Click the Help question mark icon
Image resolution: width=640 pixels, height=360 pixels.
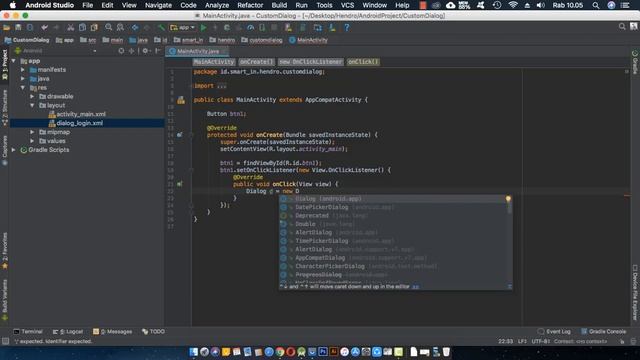click(x=347, y=27)
